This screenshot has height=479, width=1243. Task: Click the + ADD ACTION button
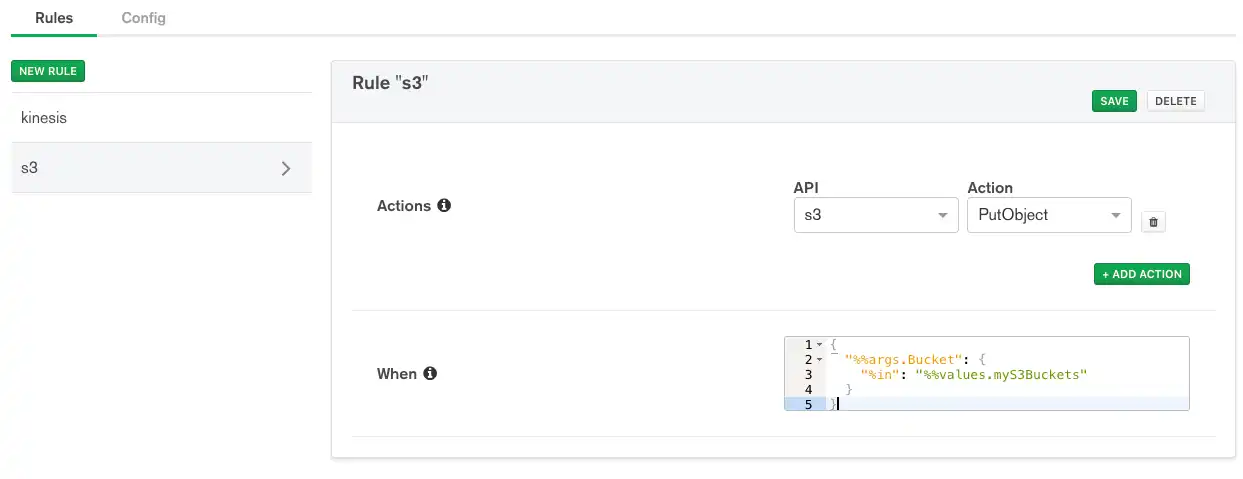[1141, 274]
